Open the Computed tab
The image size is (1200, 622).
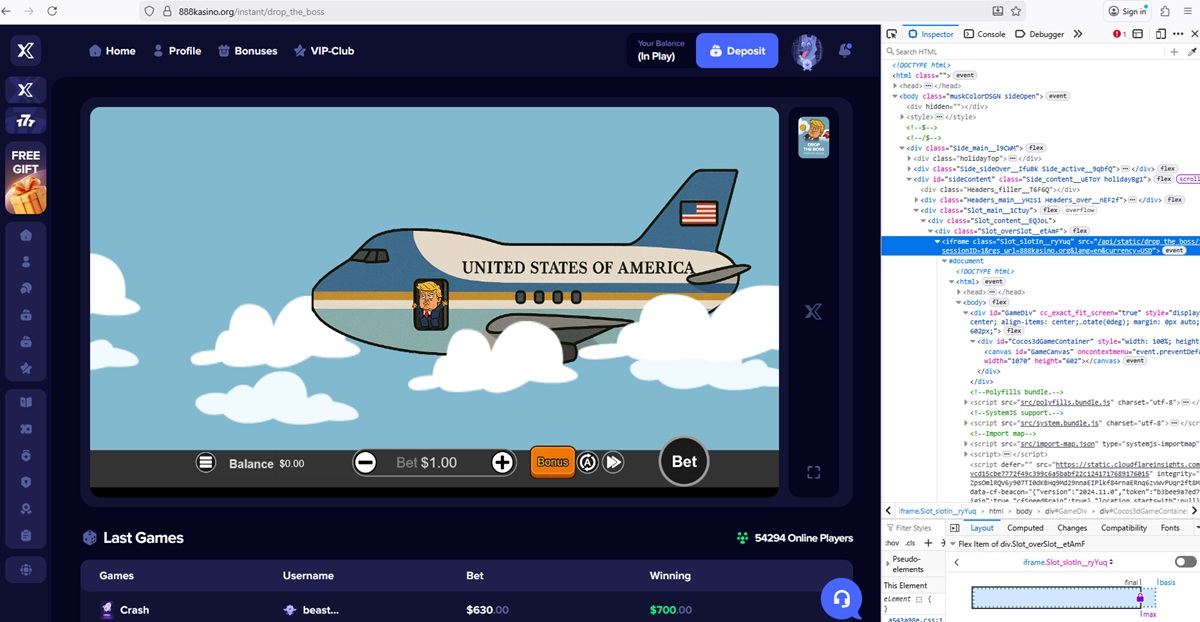(x=1025, y=528)
